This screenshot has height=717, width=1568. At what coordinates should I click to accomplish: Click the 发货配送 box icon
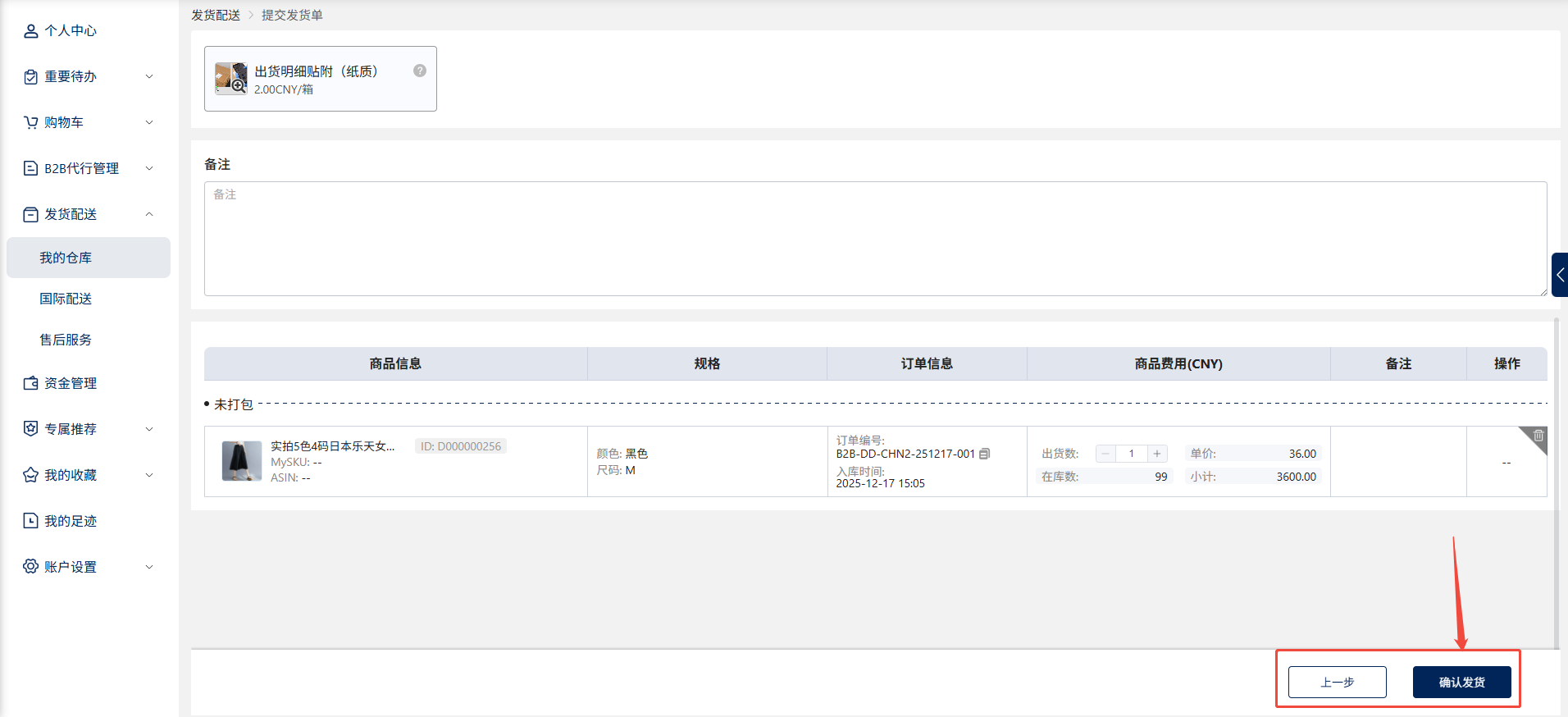(x=30, y=215)
